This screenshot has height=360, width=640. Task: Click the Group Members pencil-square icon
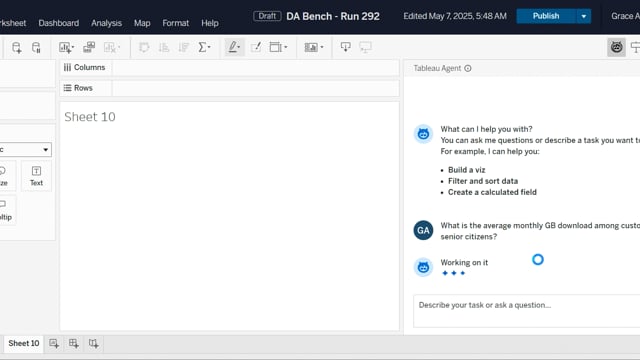click(256, 47)
